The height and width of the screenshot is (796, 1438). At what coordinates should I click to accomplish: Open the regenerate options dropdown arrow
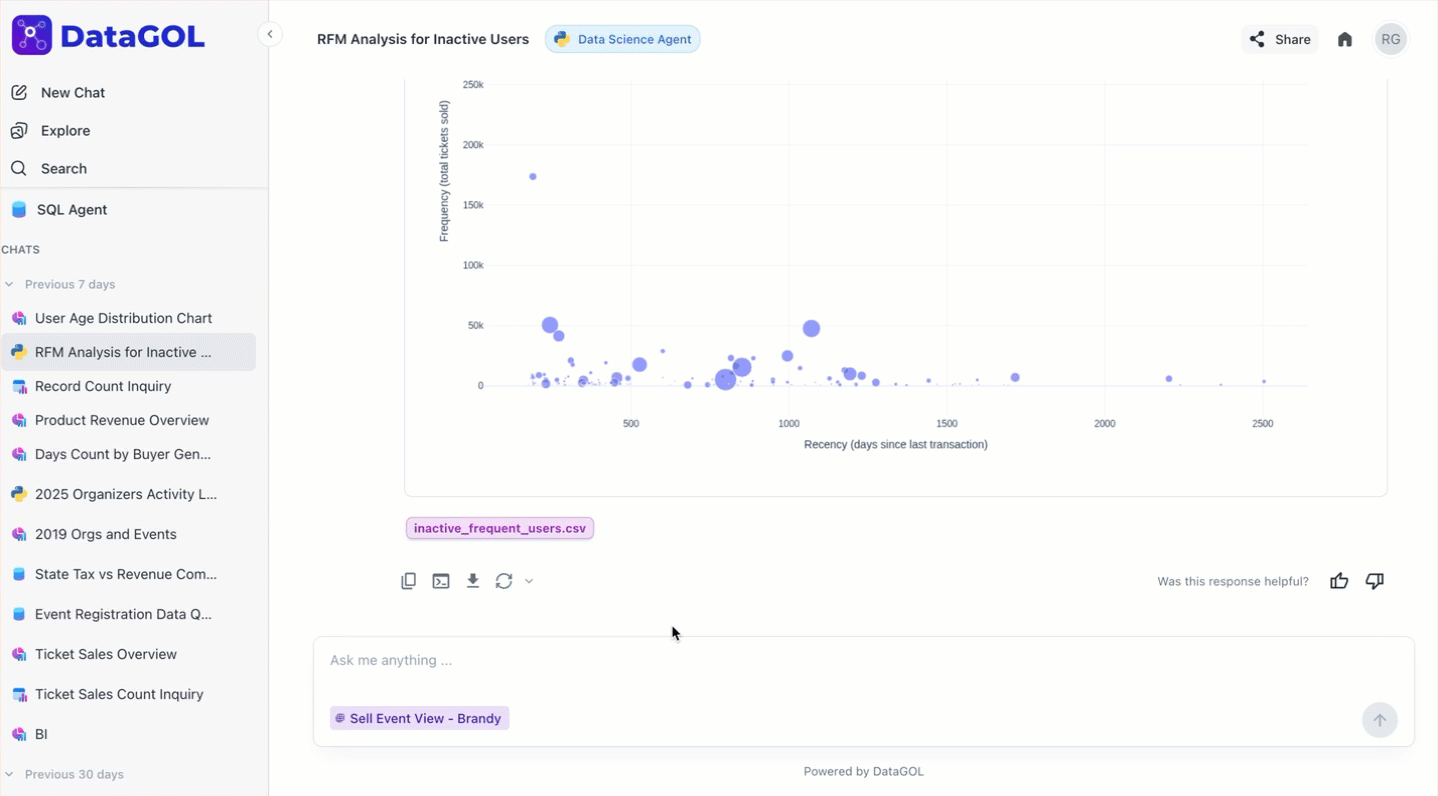coord(529,581)
